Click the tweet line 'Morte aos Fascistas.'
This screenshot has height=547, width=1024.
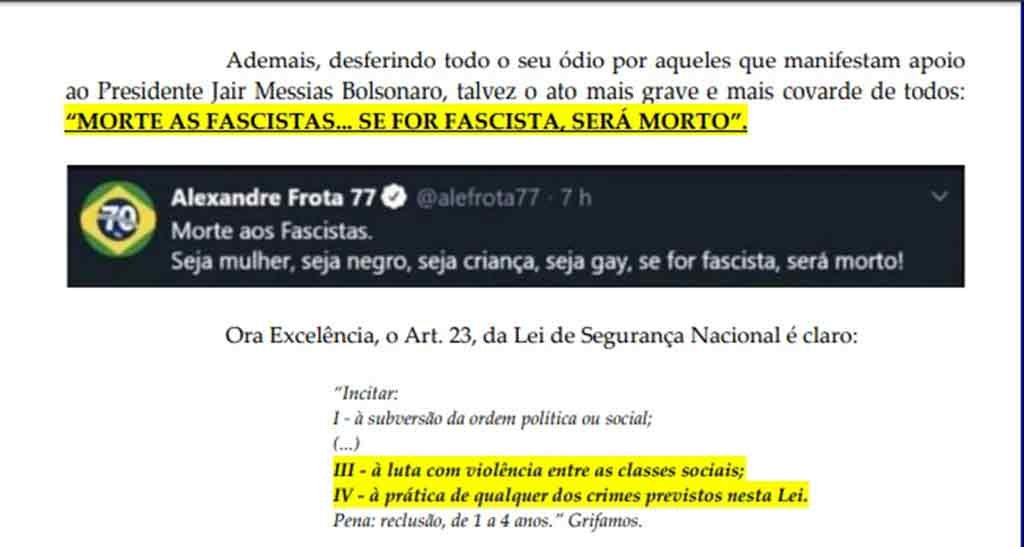pyautogui.click(x=272, y=230)
